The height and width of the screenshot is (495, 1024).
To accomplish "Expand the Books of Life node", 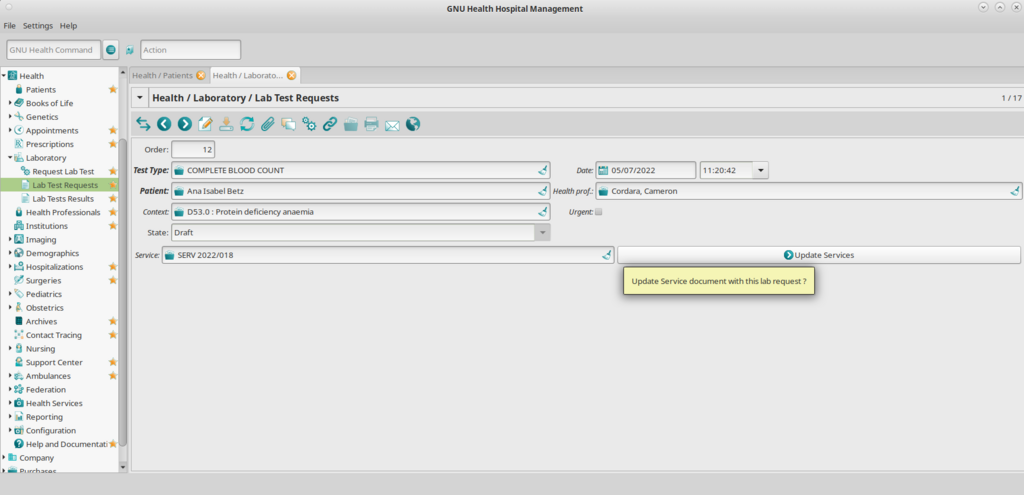I will [x=10, y=103].
